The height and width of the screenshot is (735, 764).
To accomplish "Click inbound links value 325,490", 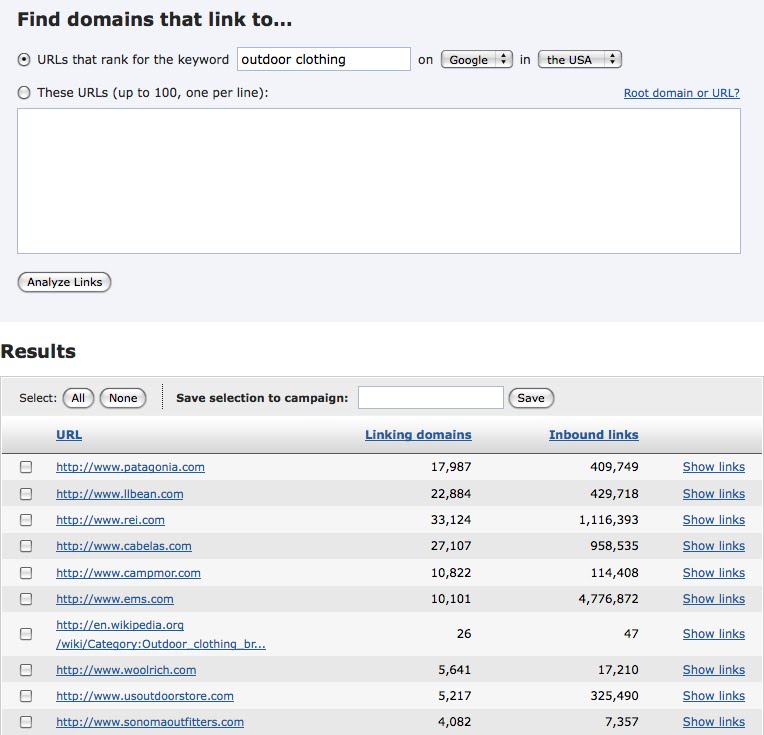I will click(x=614, y=696).
